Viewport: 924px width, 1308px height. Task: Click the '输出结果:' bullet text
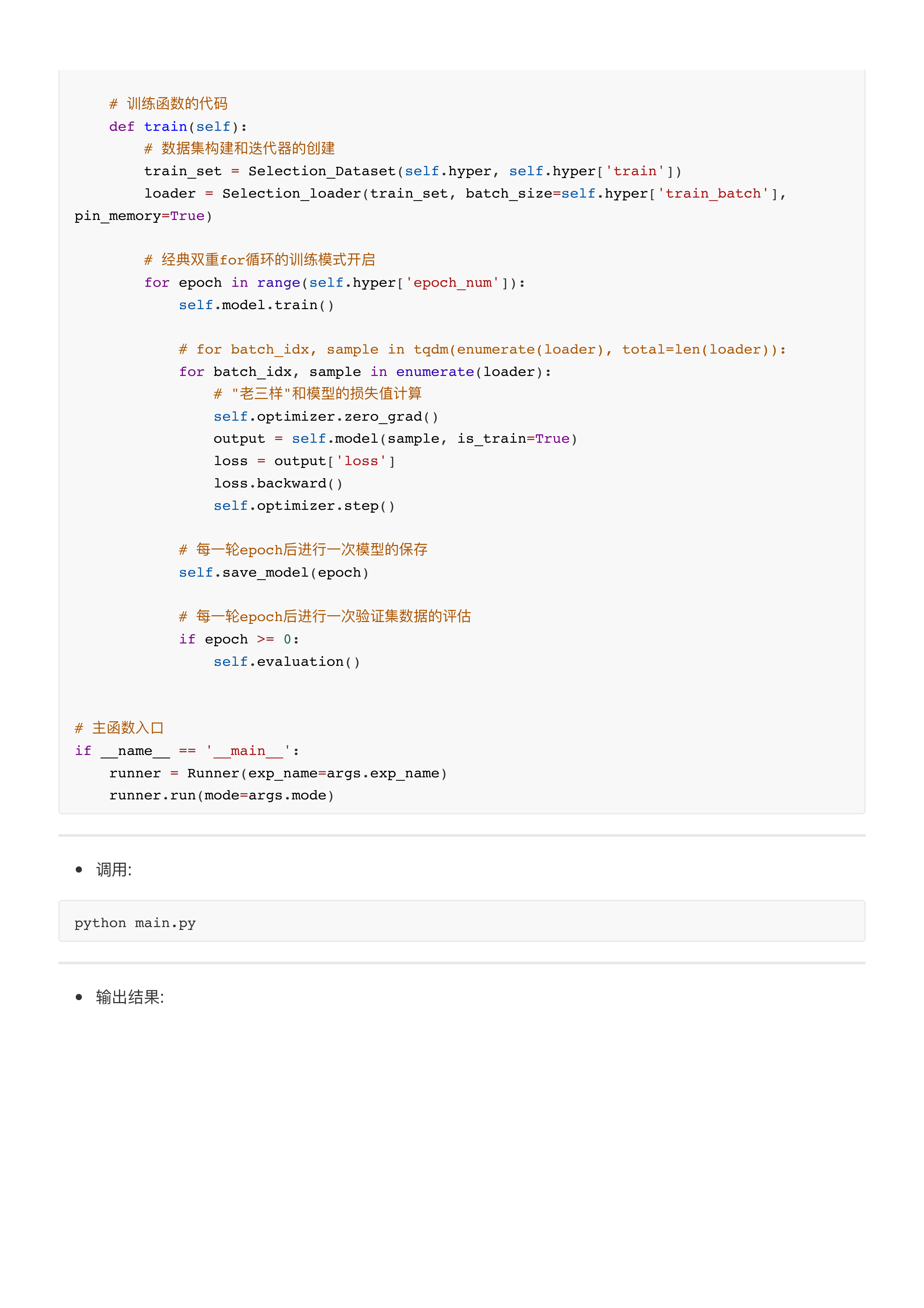tap(130, 997)
